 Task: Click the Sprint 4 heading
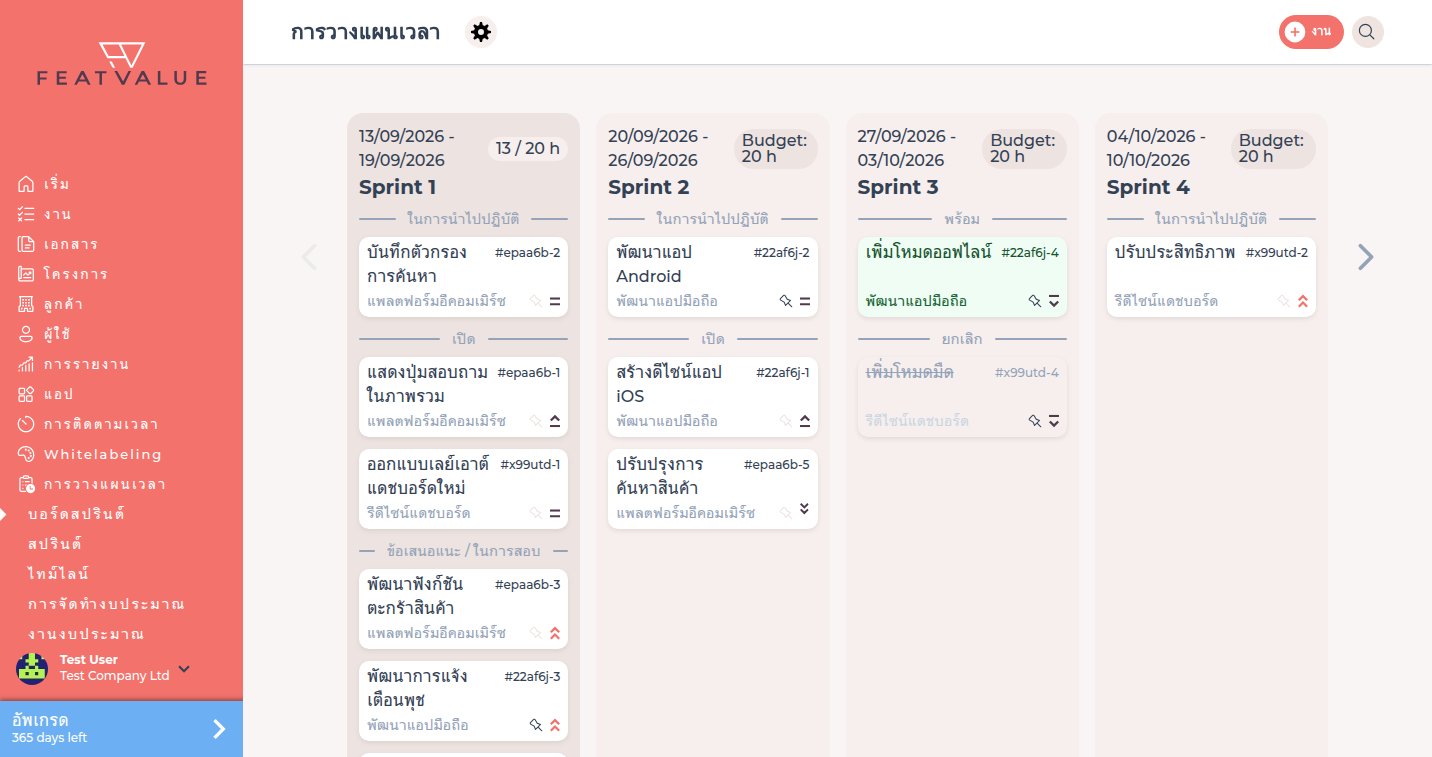[x=1148, y=187]
